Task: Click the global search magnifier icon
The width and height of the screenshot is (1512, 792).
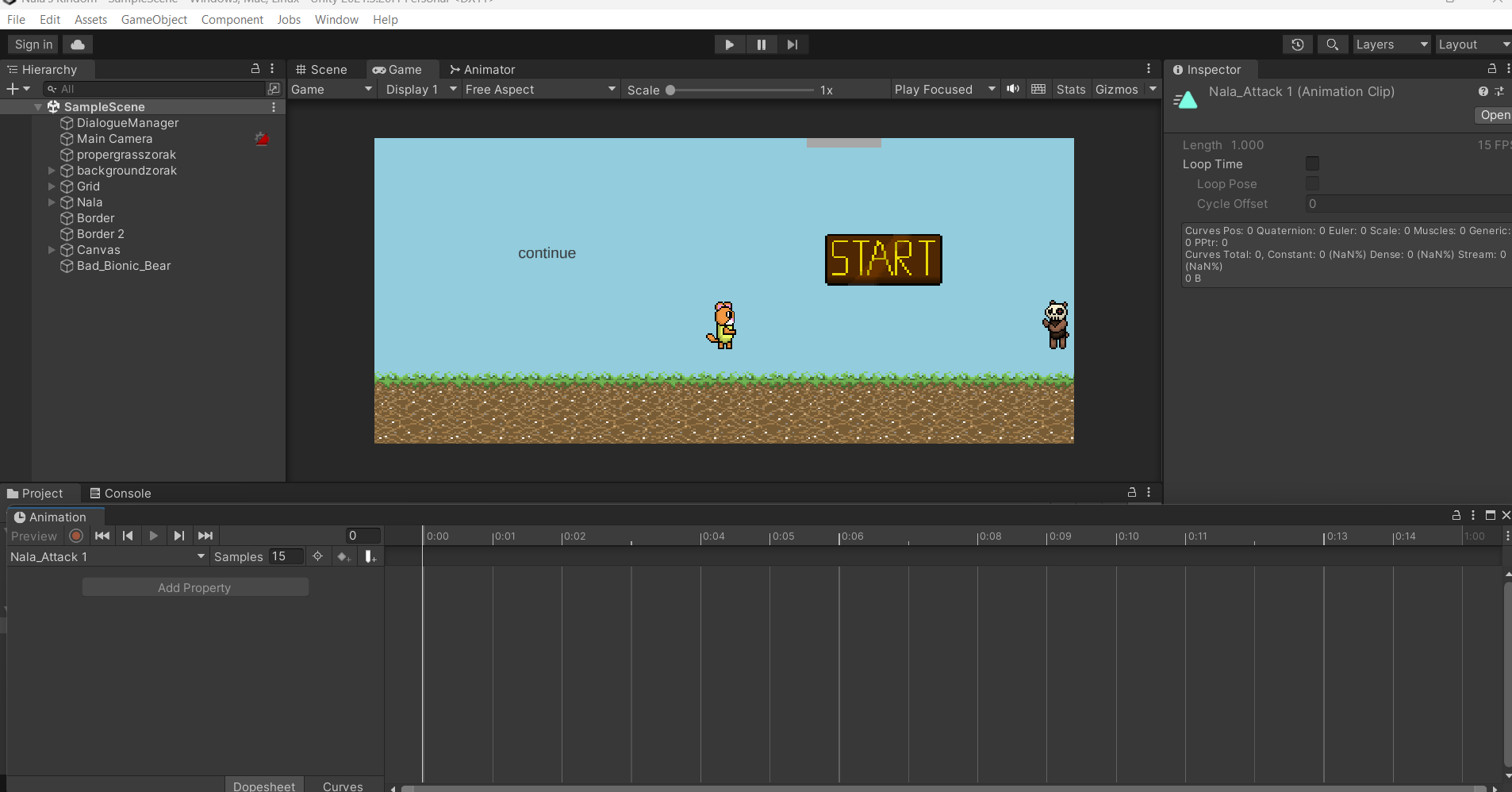Action: click(x=1332, y=44)
